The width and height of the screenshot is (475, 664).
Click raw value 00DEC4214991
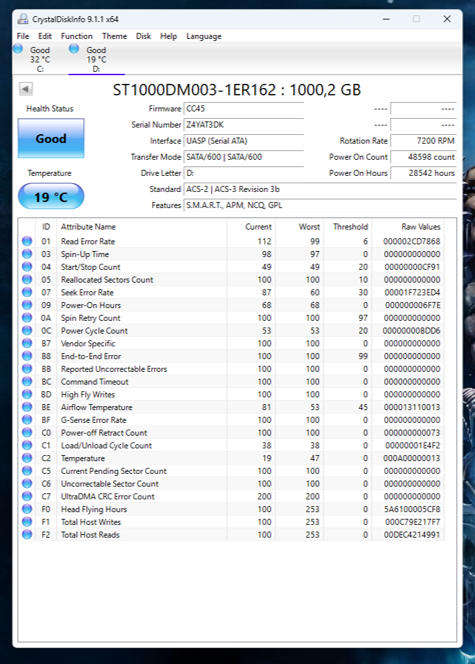(x=411, y=534)
